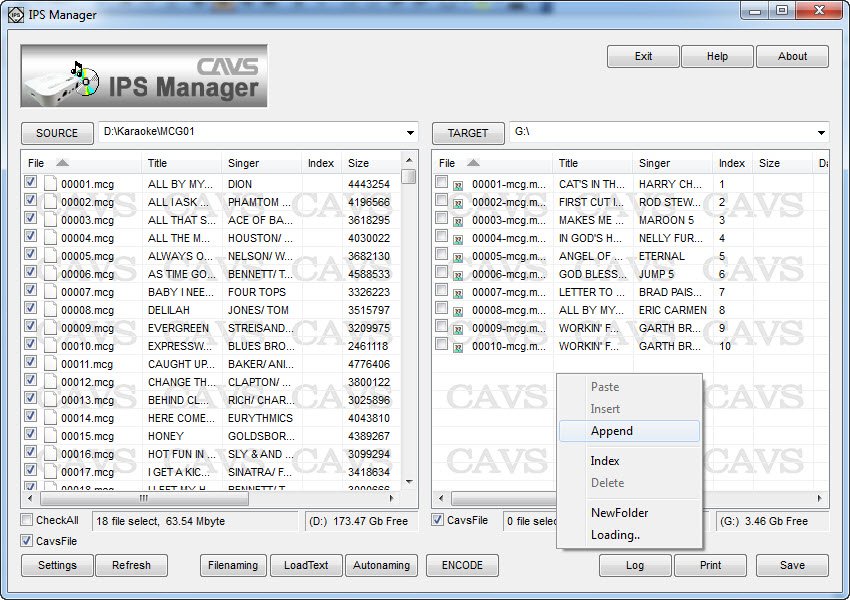Uncheck the source CavsFile checkbox
This screenshot has height=600, width=850.
[x=28, y=541]
